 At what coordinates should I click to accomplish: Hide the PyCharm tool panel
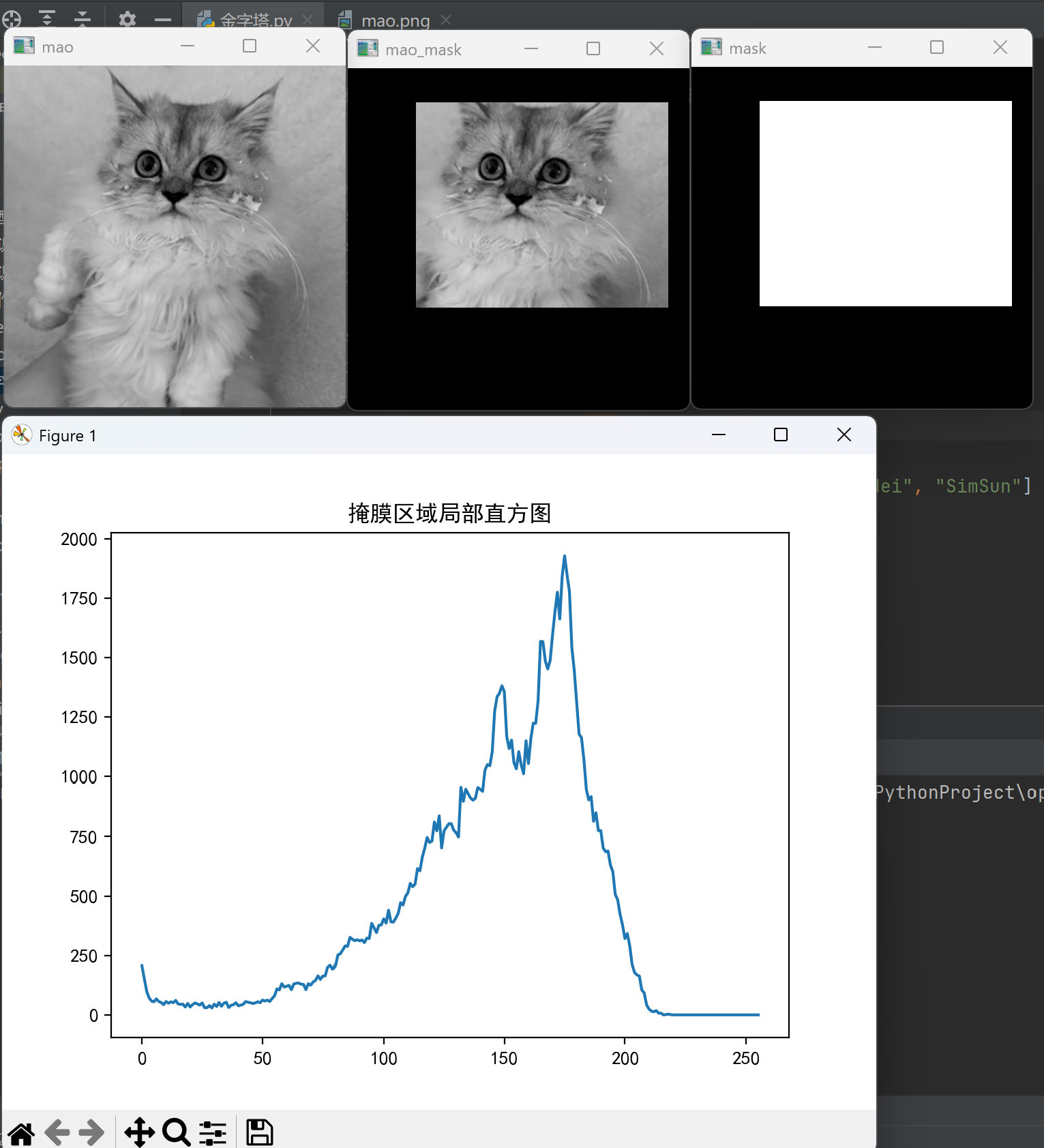pos(163,19)
